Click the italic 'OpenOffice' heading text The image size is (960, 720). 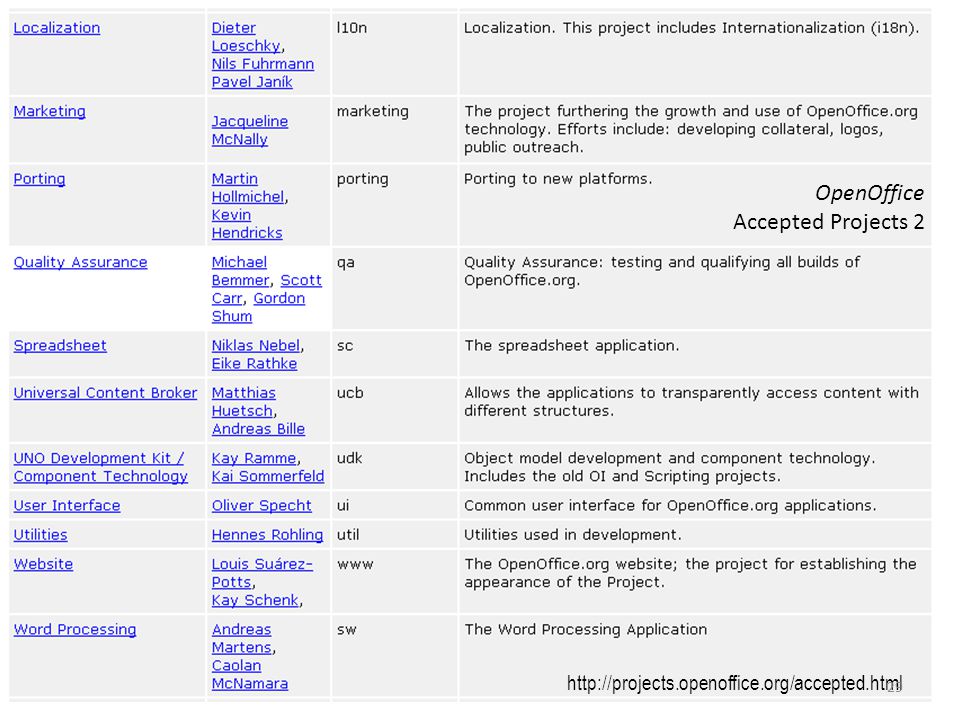coord(869,193)
